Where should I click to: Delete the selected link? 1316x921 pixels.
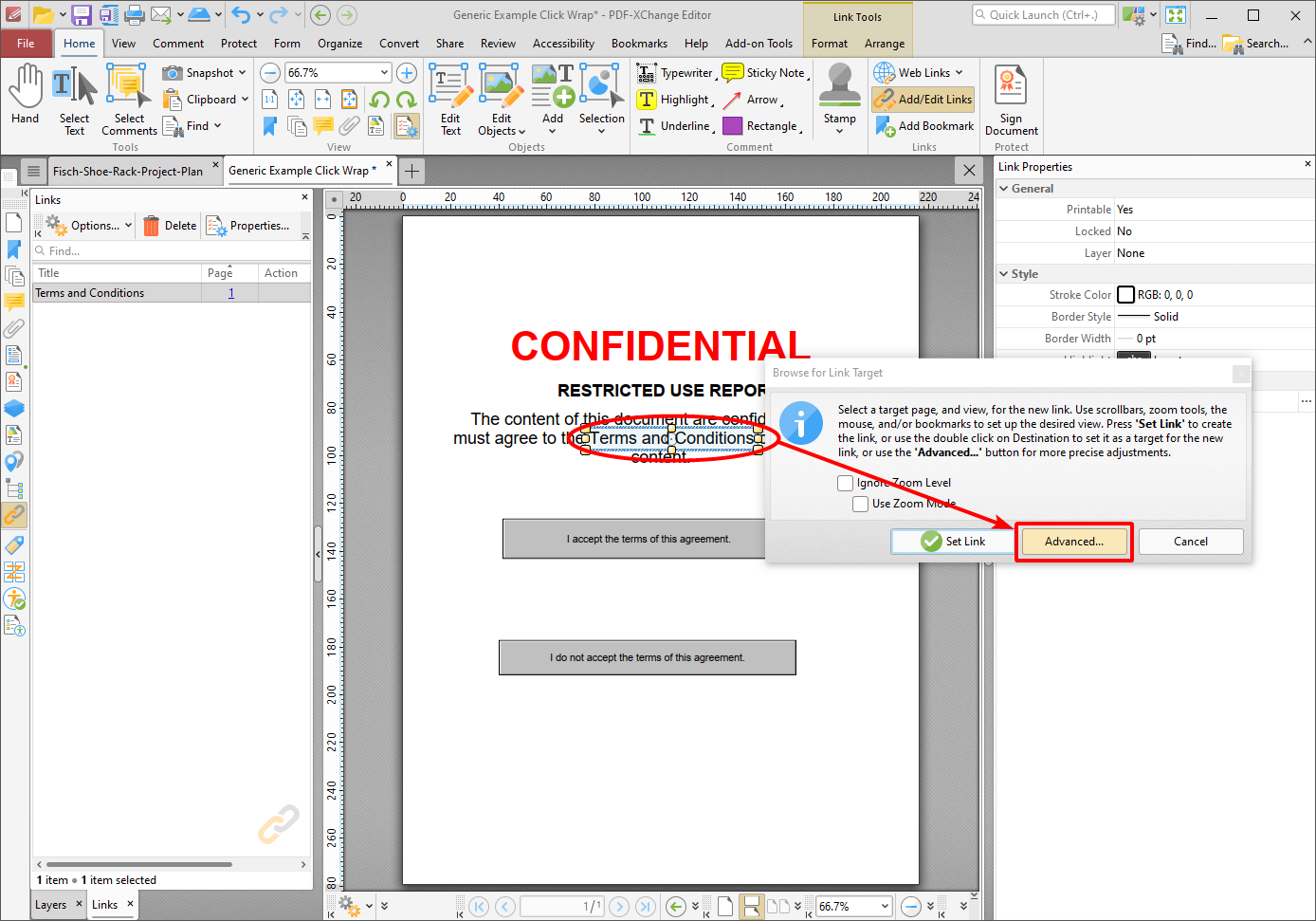coord(169,226)
